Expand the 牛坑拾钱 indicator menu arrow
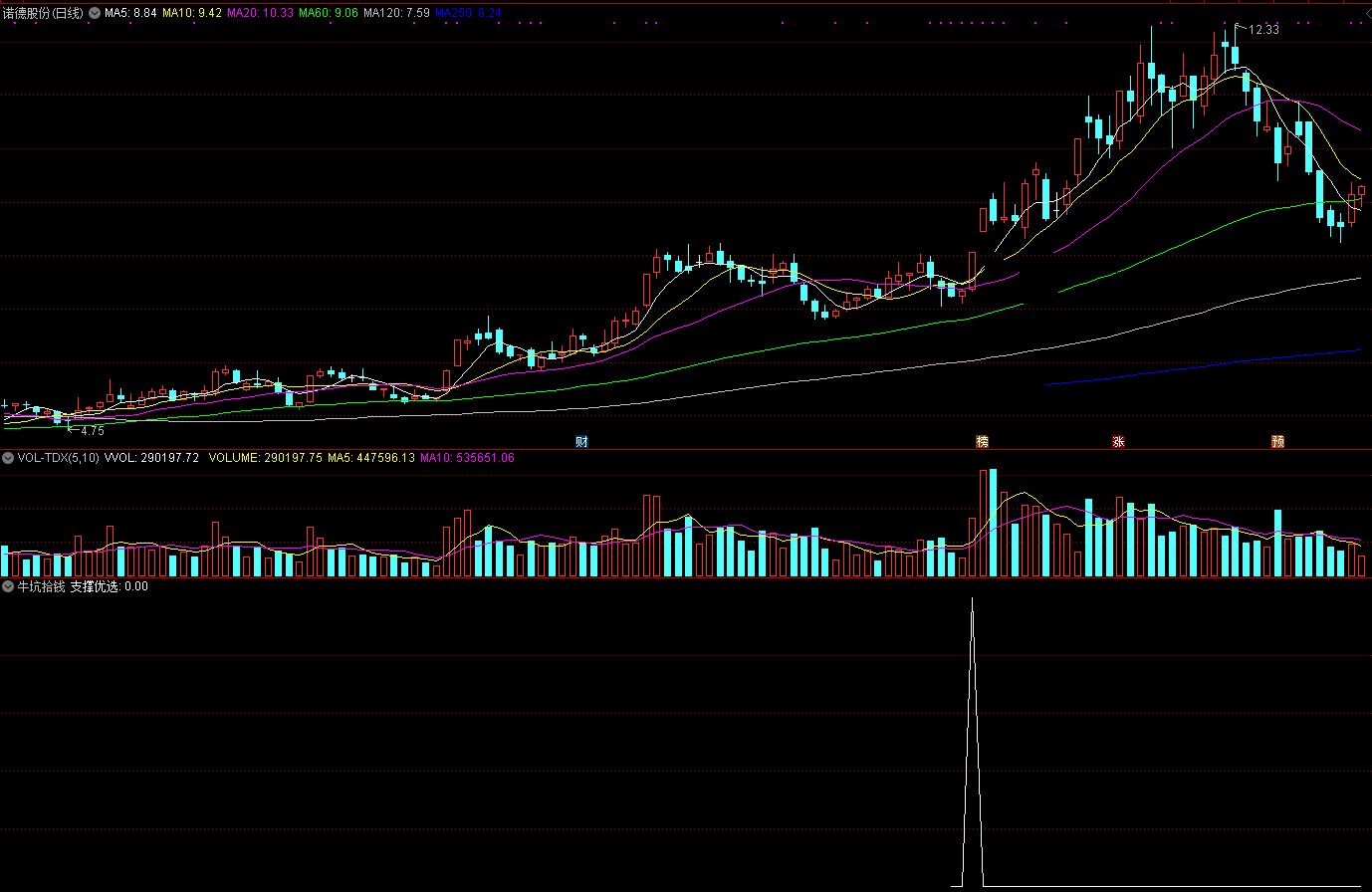Screen dimensions: 1372x892 (x=8, y=587)
